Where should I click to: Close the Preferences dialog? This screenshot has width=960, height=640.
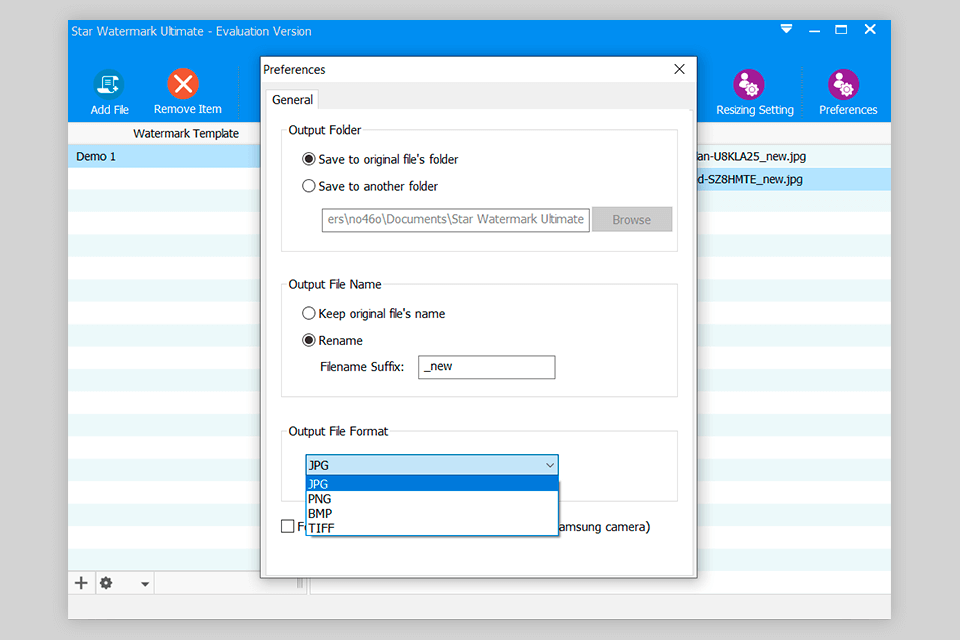(x=679, y=69)
